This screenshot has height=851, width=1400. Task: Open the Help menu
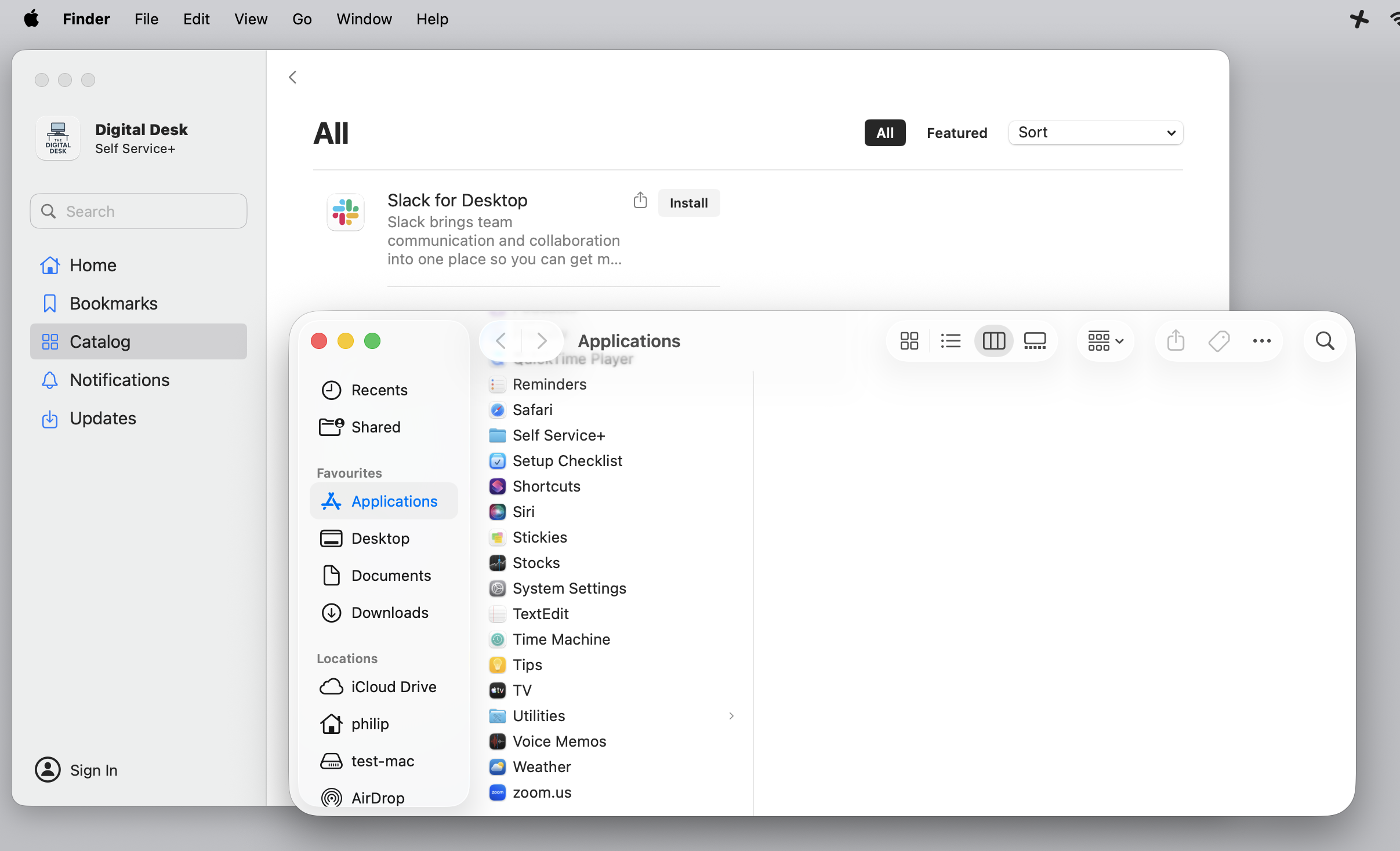tap(432, 19)
